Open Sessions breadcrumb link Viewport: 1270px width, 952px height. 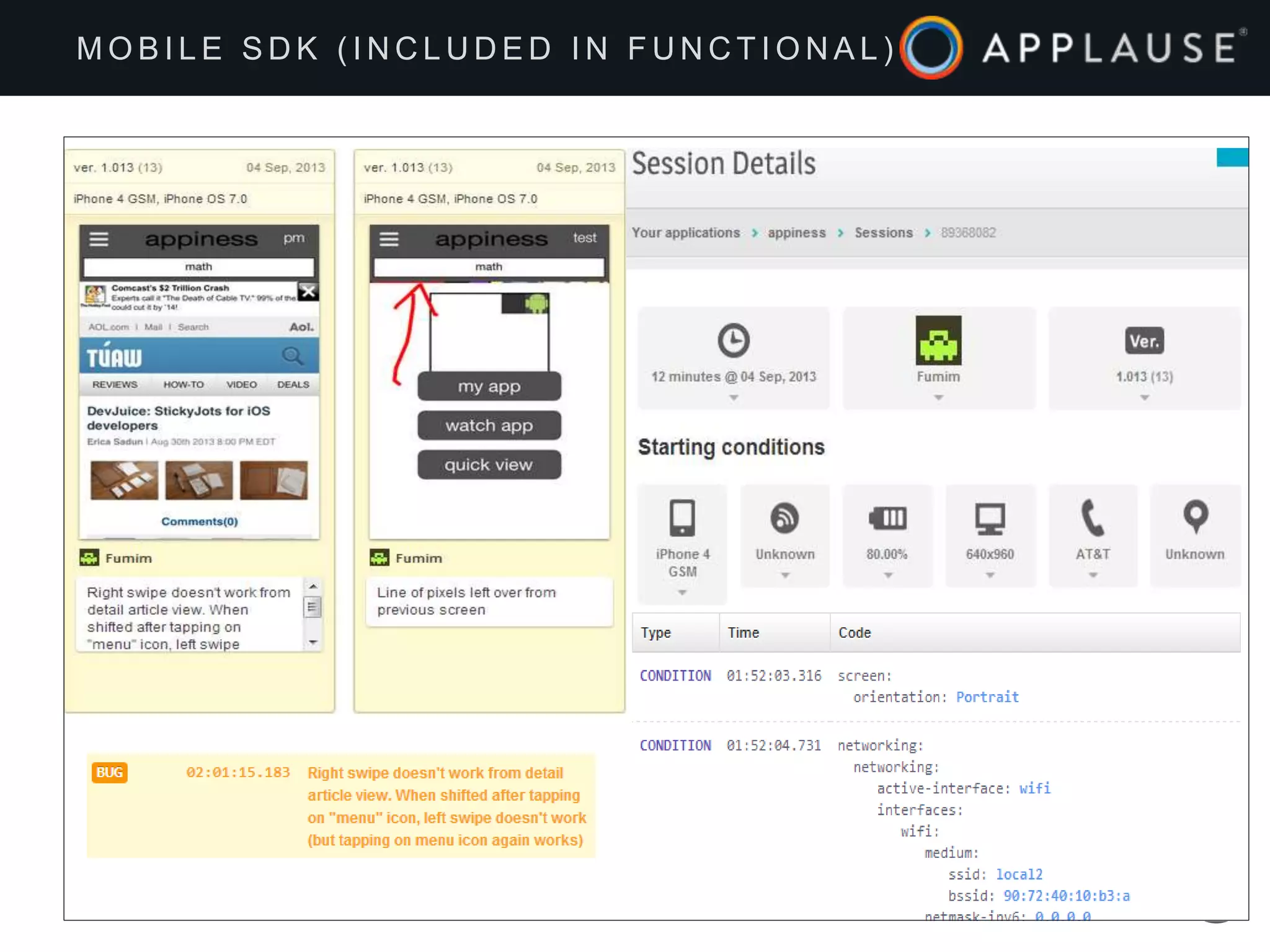click(x=884, y=233)
